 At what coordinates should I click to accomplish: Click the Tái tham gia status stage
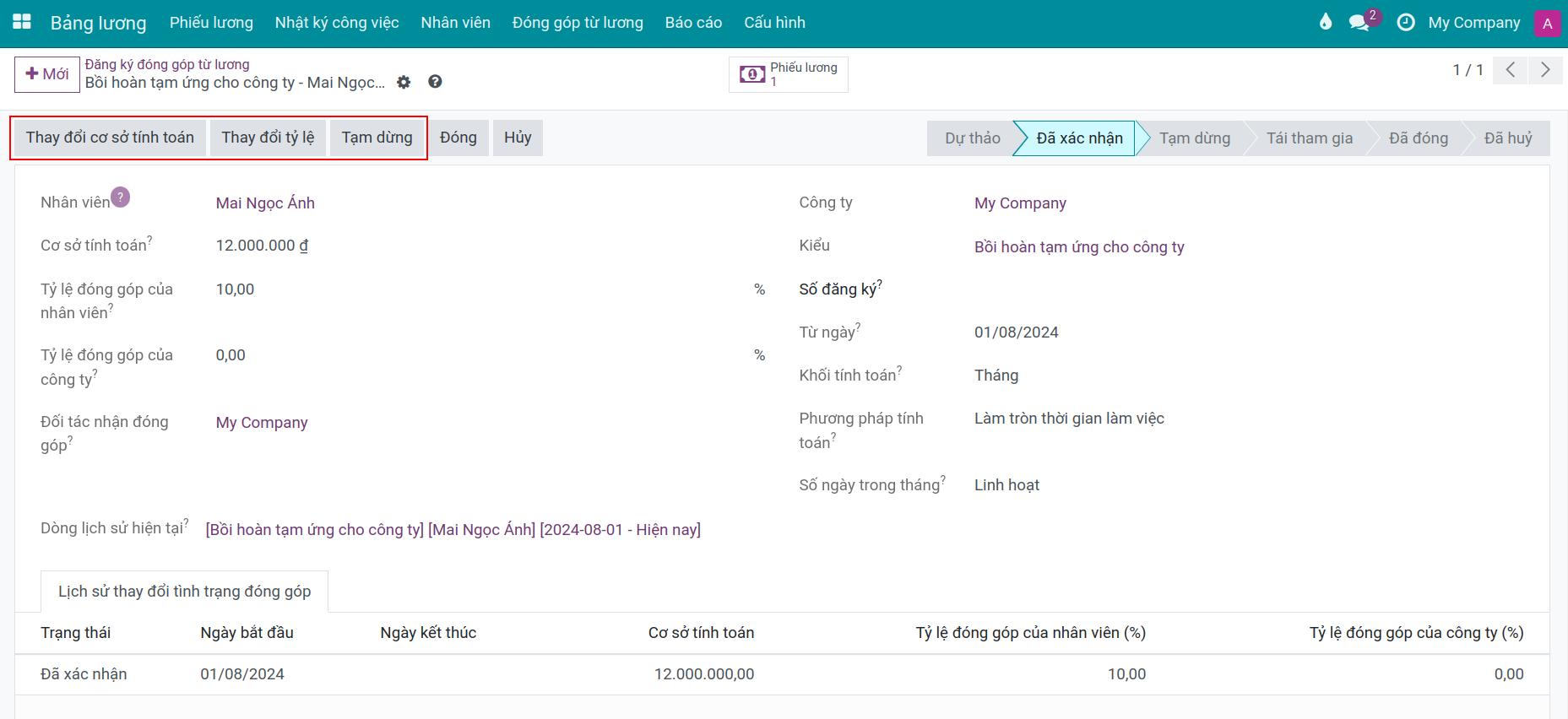[1309, 138]
